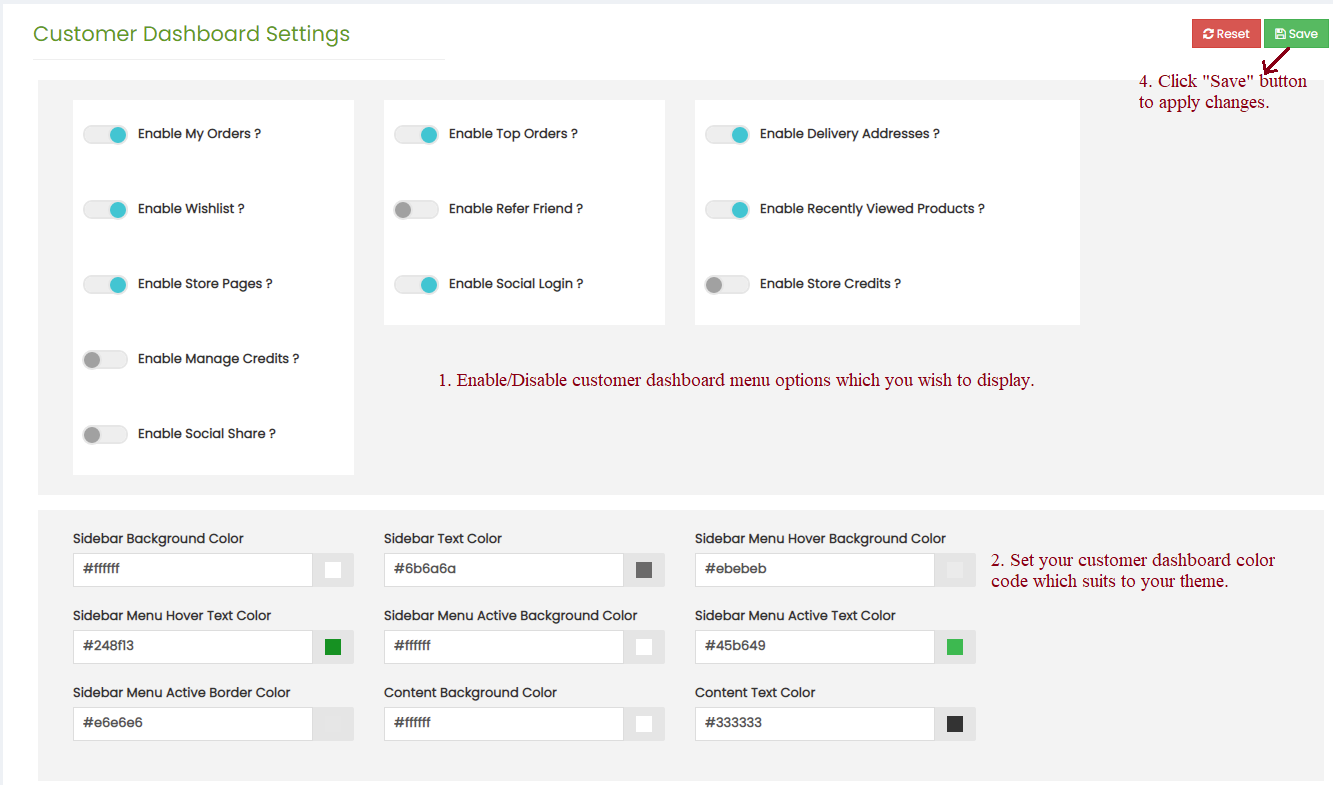Turn on Enable Social Share switch
Screen dimensions: 1333x785
(105, 434)
